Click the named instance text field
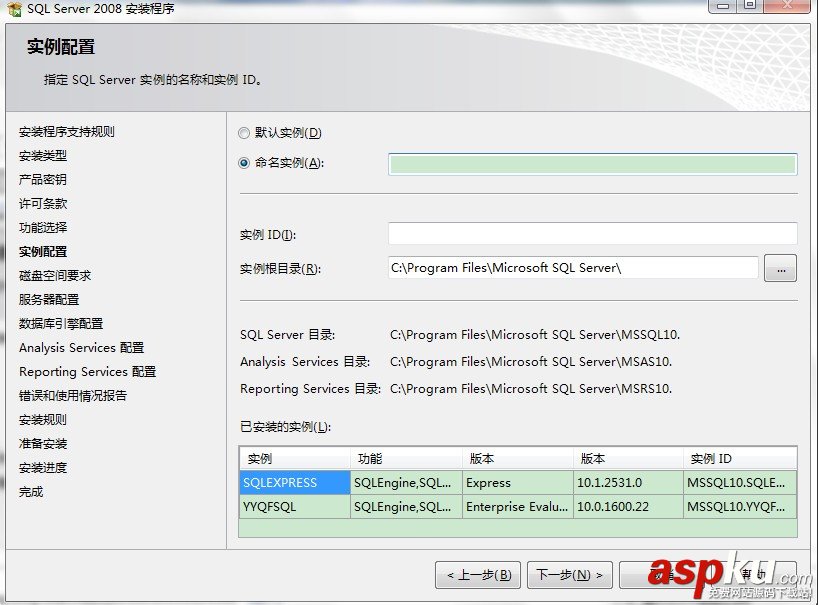 tap(593, 164)
